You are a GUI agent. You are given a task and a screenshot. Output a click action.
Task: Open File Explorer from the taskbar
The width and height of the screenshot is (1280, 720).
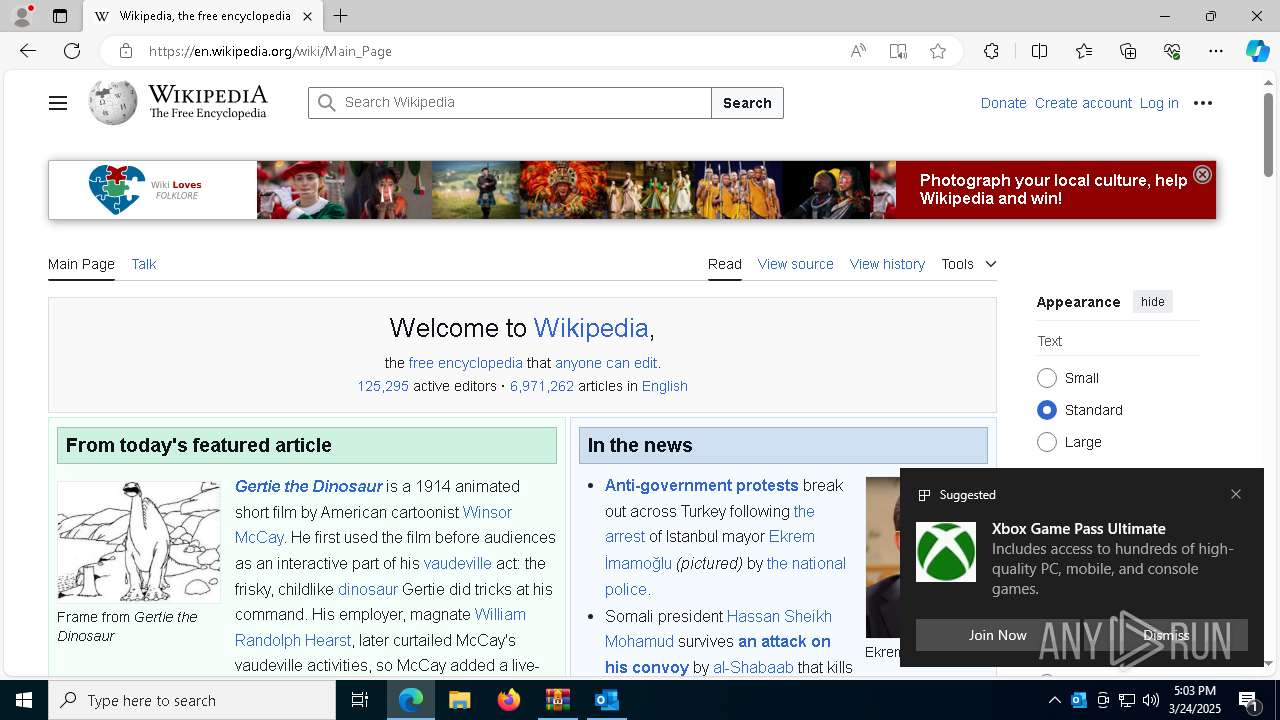(x=459, y=700)
